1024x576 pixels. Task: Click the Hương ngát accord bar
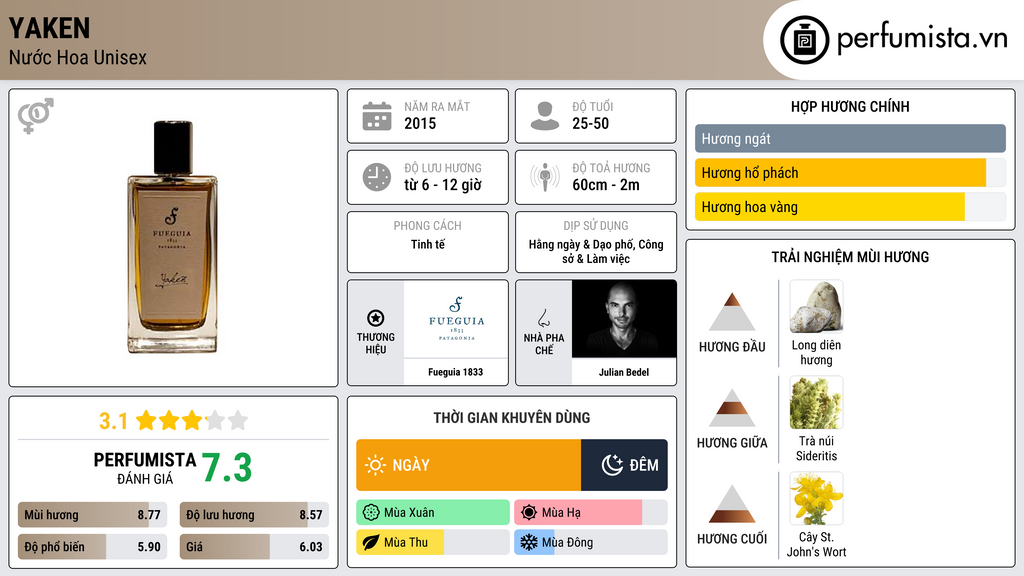tap(850, 138)
